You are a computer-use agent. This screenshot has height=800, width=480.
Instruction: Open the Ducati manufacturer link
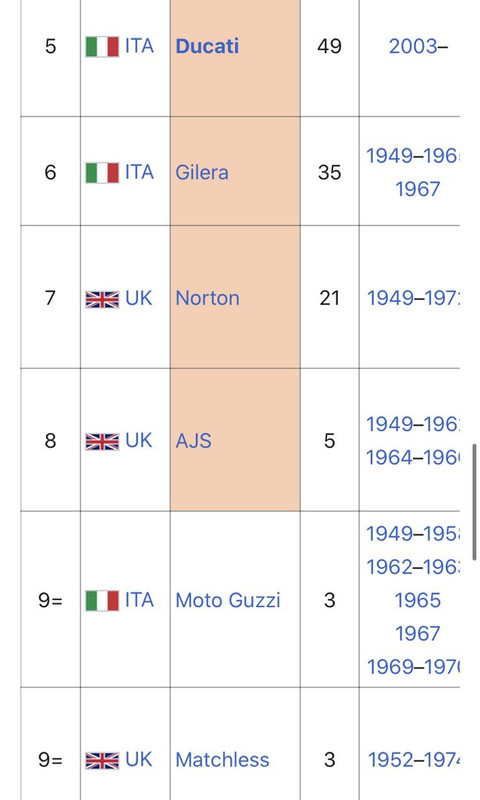pyautogui.click(x=207, y=46)
